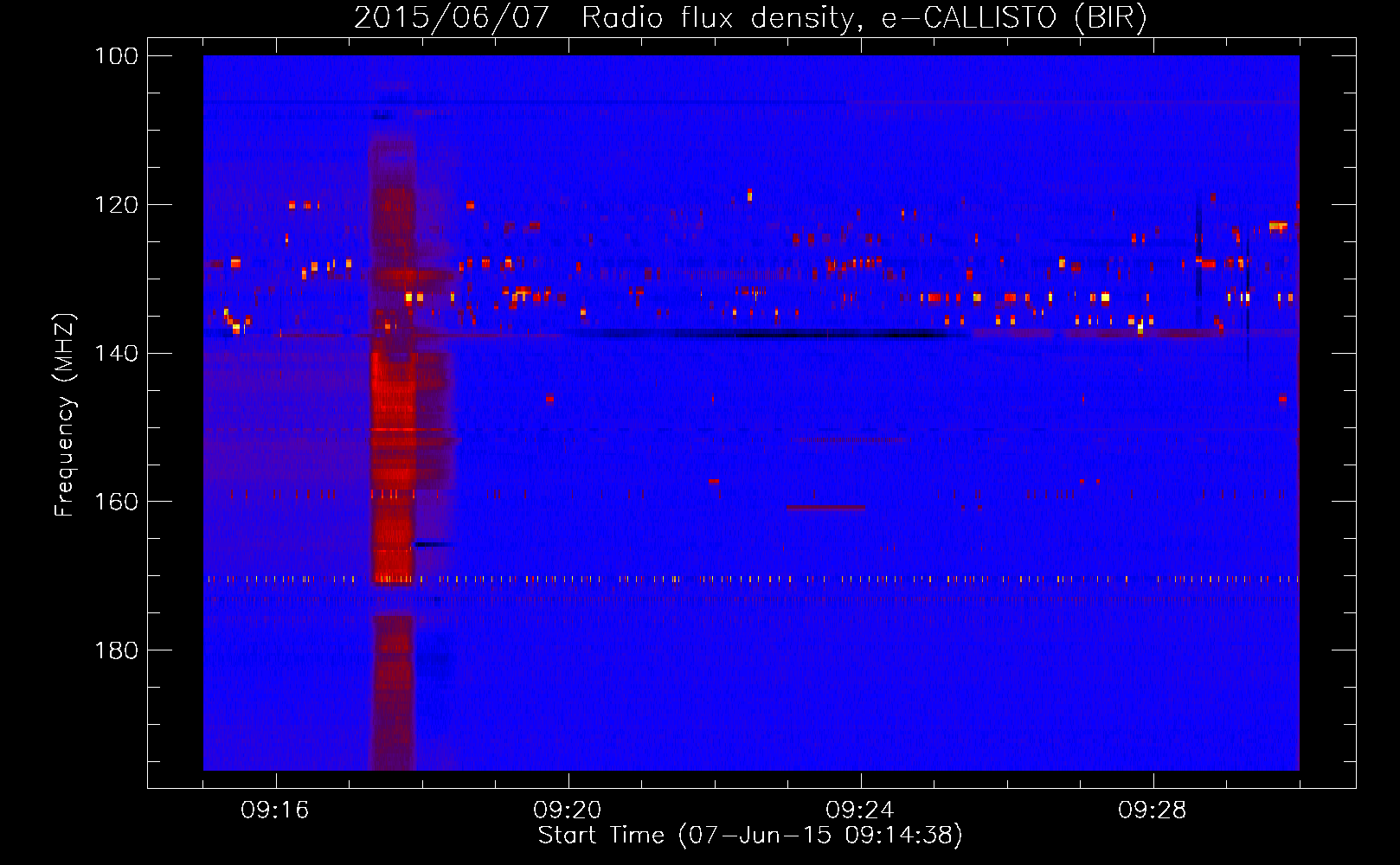Click the 09:20 time tick label
The width and height of the screenshot is (1400, 865).
click(x=568, y=811)
